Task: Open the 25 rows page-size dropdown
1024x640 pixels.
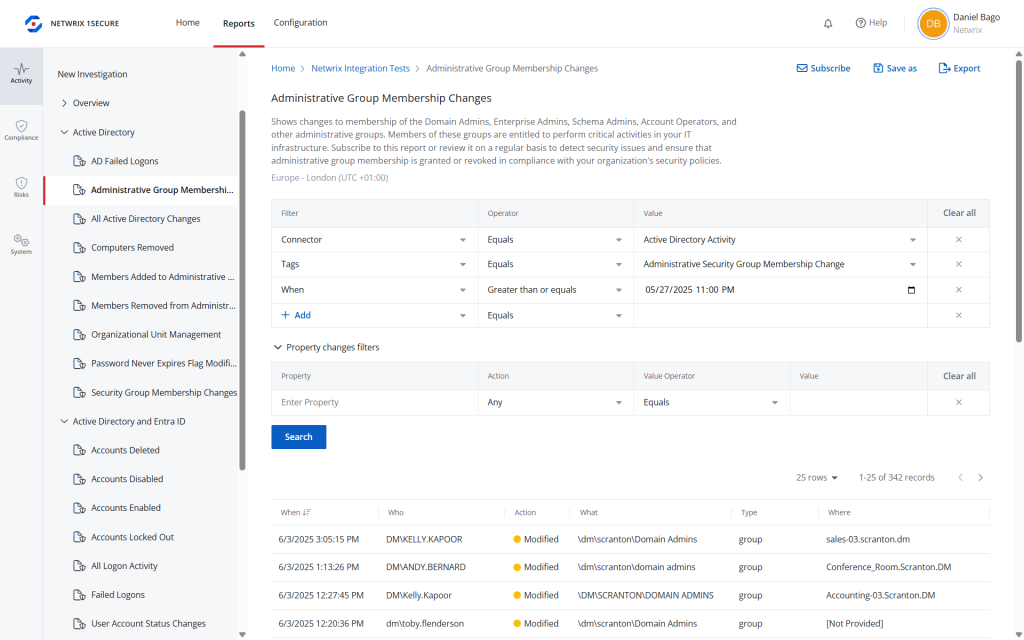Action: (x=817, y=478)
